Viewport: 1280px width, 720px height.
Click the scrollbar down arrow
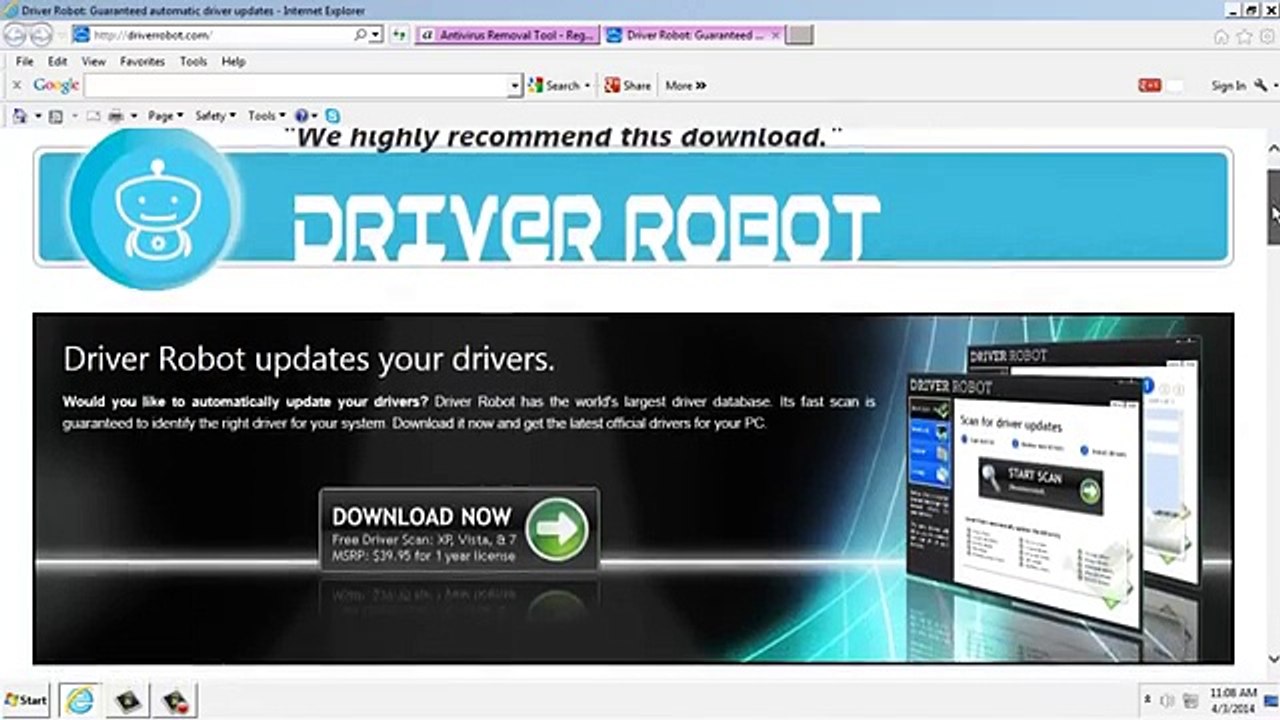(1274, 659)
